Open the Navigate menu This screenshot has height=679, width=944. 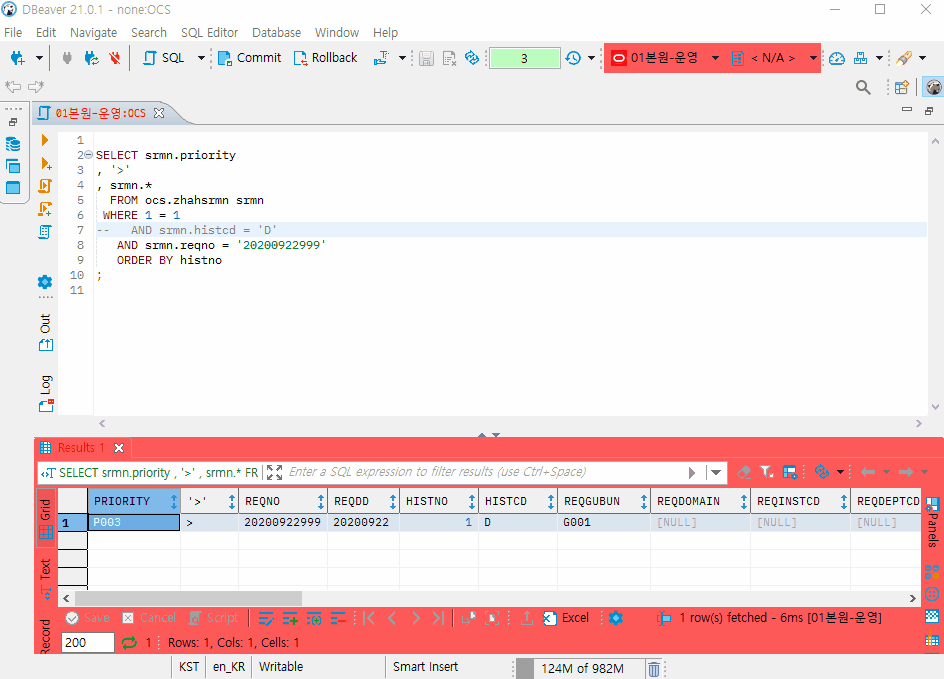[93, 33]
